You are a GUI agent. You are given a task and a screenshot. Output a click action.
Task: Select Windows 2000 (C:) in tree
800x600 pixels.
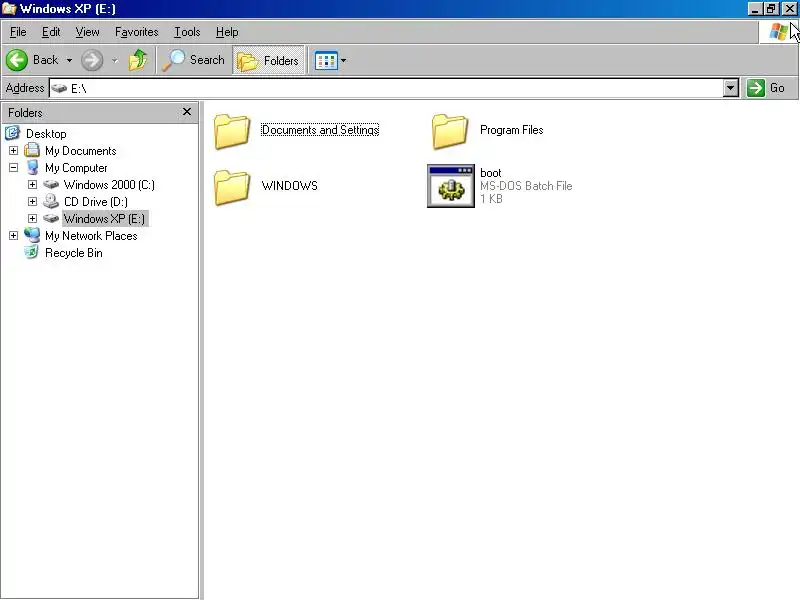[x=109, y=185]
